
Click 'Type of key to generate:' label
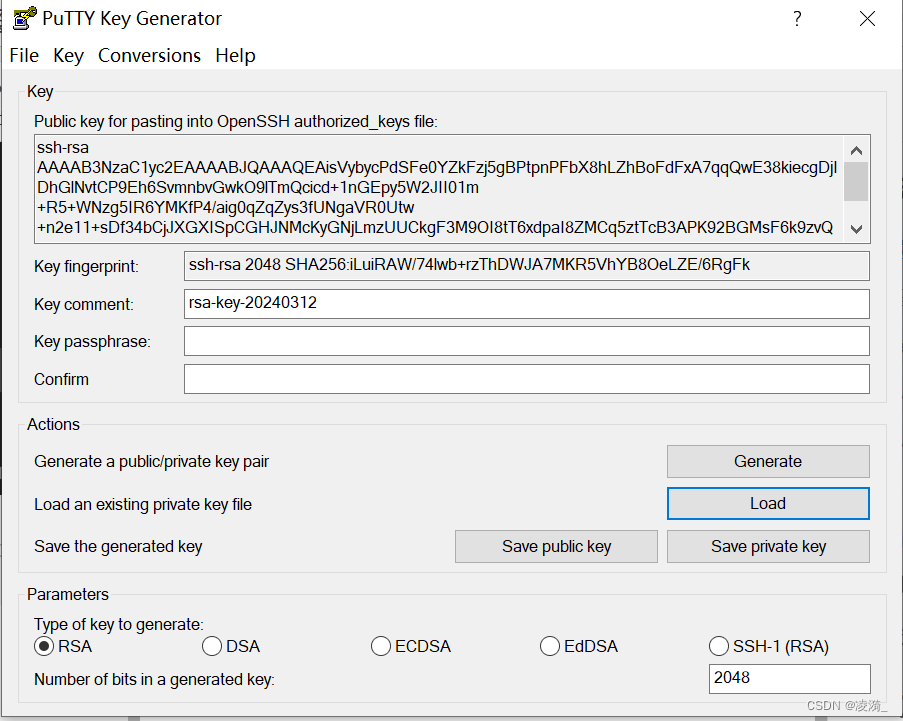pyautogui.click(x=119, y=625)
